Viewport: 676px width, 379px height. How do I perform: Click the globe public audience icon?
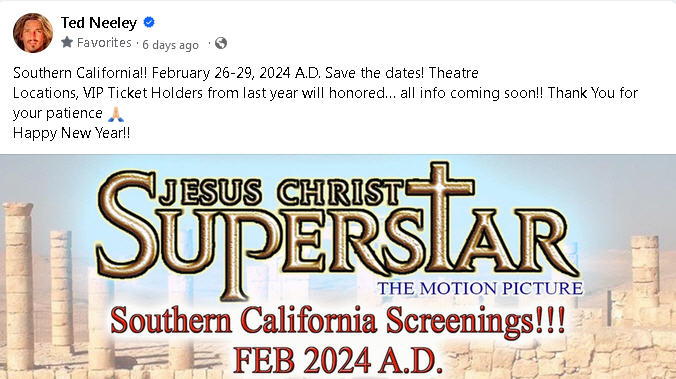pyautogui.click(x=221, y=43)
